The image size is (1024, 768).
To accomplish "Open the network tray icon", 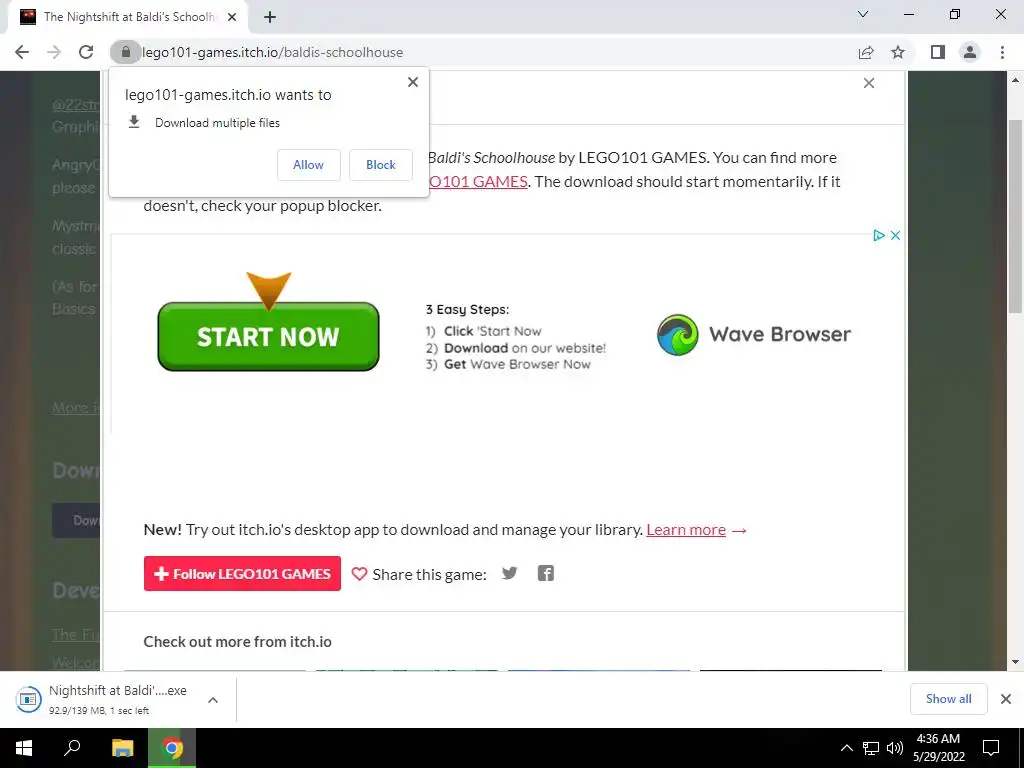I will point(871,748).
